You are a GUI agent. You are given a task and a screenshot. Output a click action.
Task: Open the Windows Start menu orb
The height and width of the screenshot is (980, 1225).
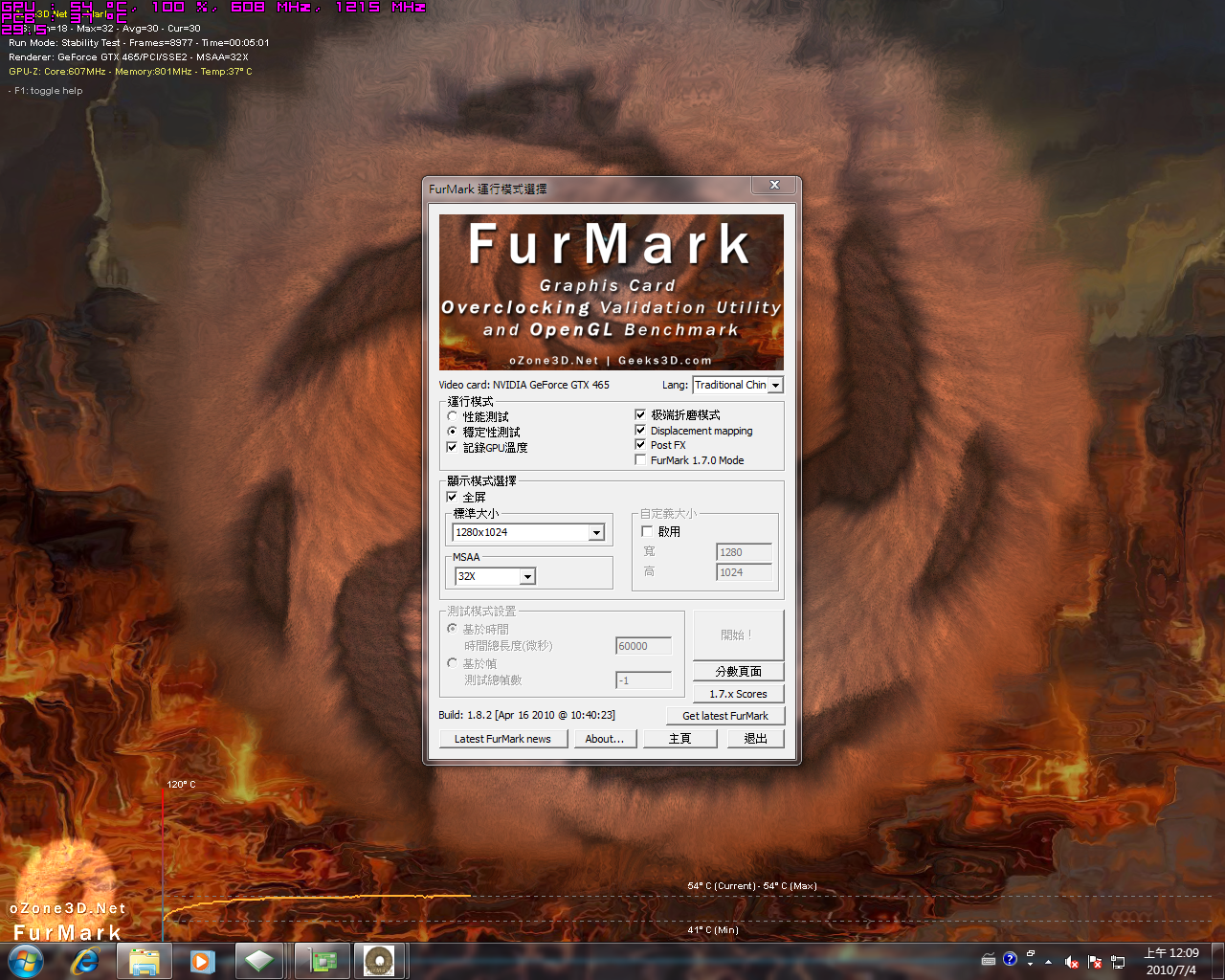coord(26,961)
